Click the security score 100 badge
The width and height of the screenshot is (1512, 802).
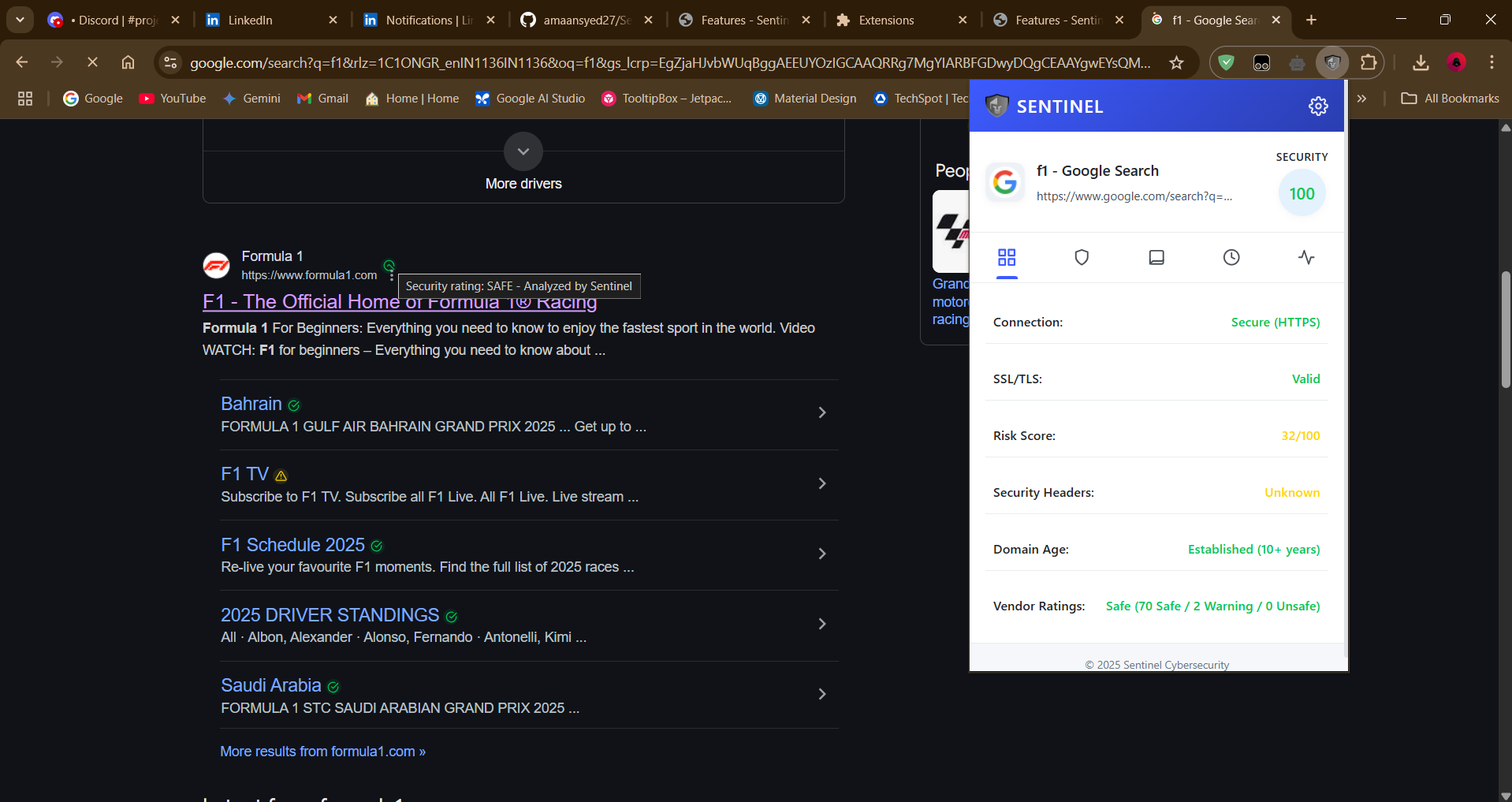point(1302,194)
